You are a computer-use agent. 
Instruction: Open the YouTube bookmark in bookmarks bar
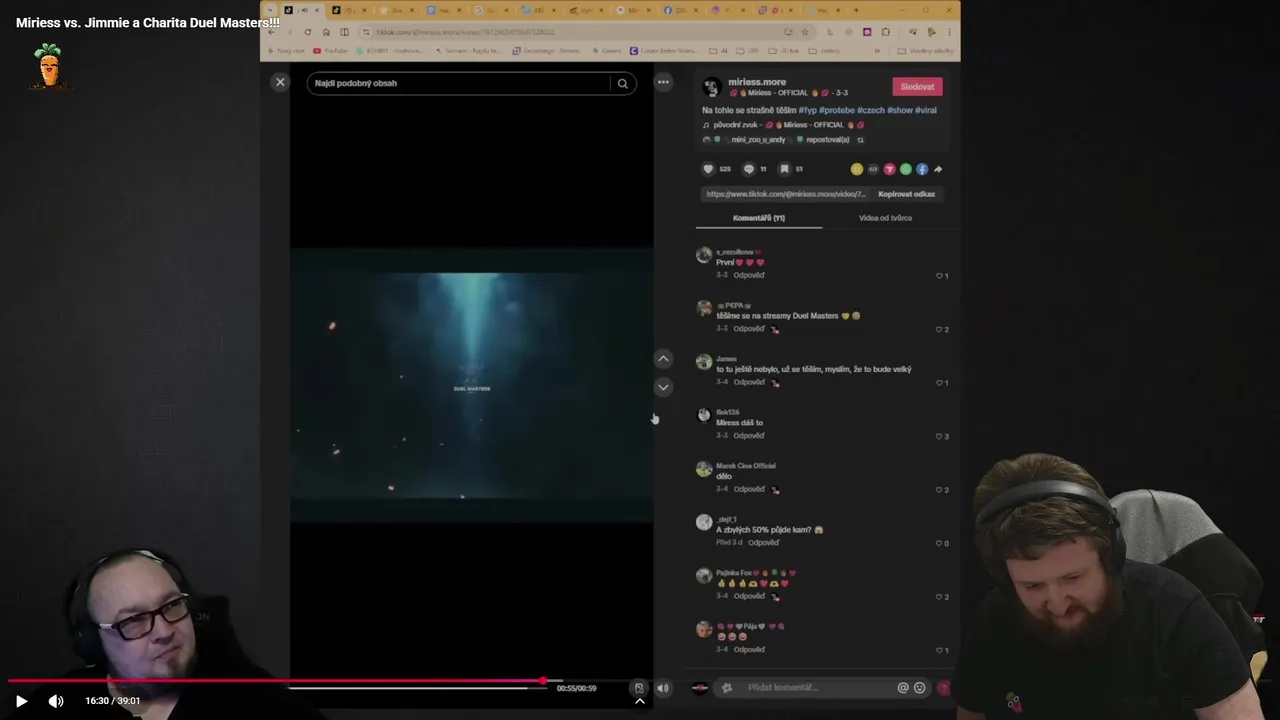330,50
